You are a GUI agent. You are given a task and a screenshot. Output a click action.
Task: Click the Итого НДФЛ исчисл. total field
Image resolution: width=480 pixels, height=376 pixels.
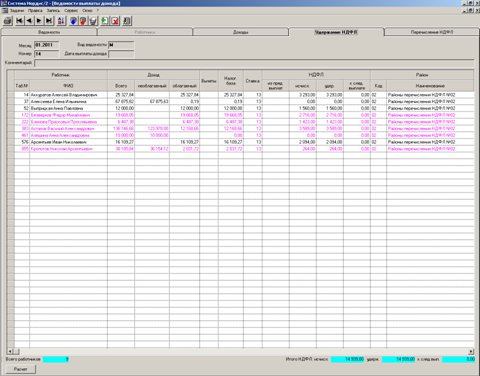347,359
